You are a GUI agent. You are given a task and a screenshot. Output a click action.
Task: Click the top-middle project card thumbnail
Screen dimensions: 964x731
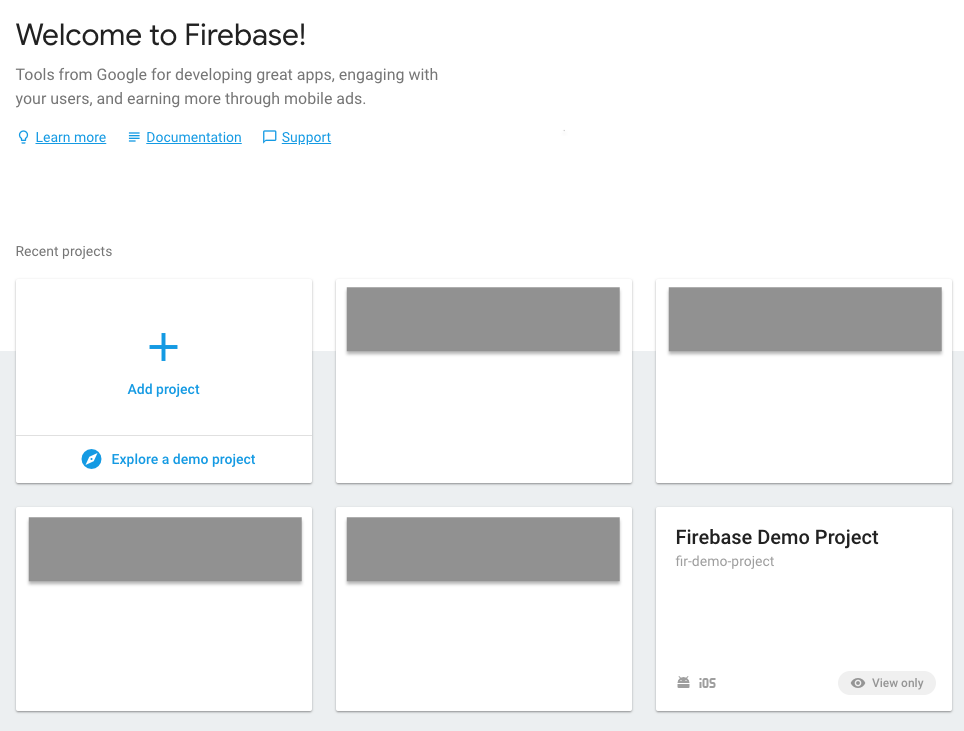tap(483, 319)
